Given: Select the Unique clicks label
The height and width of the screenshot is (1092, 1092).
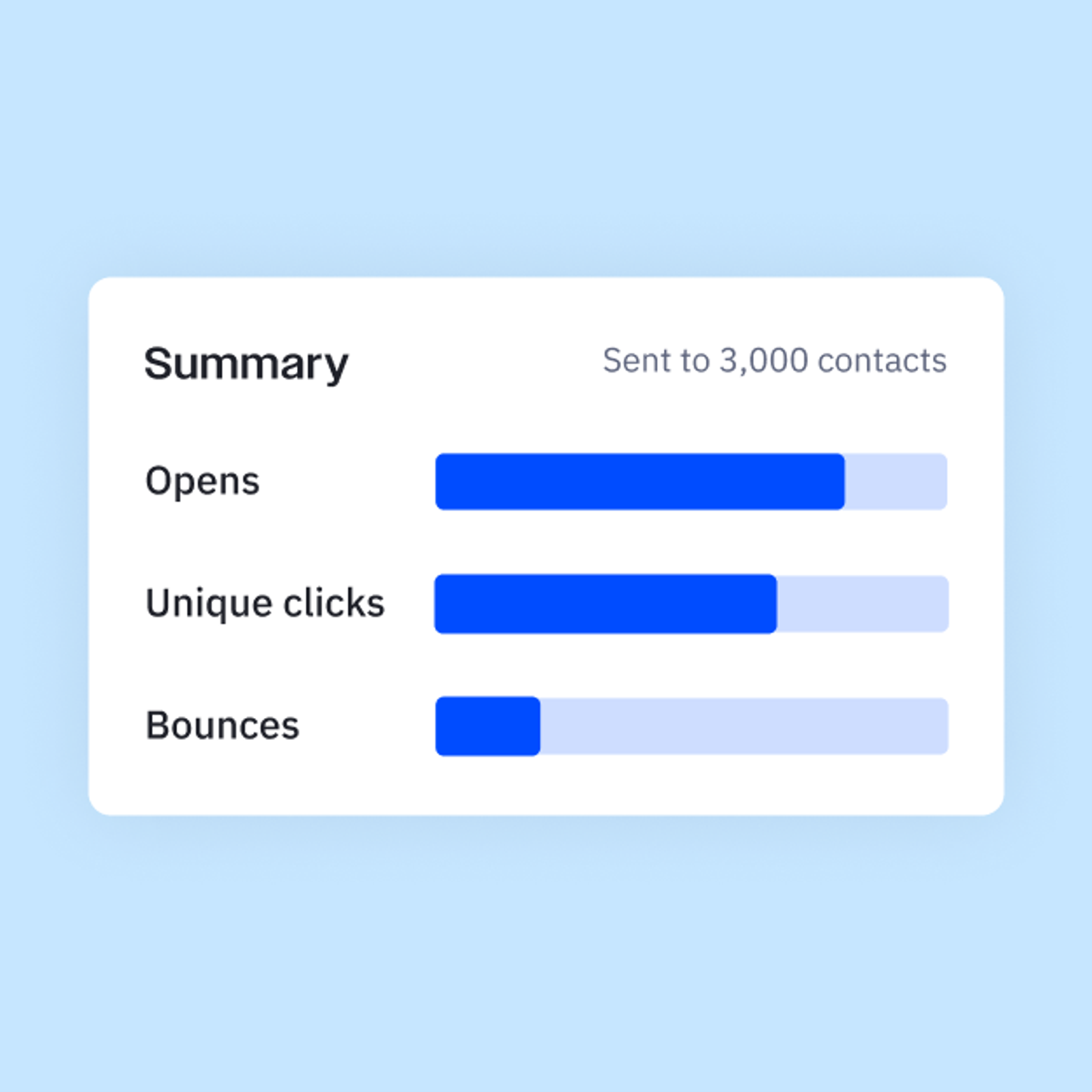Looking at the screenshot, I should pos(265,603).
